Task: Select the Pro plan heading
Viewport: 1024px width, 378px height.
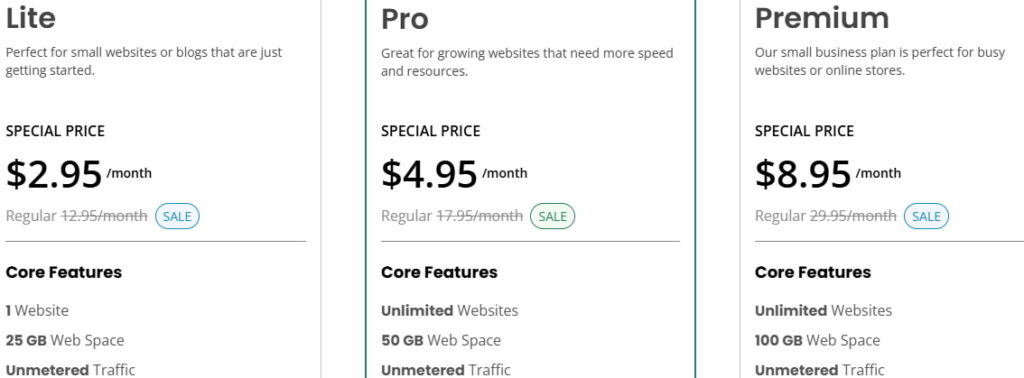Action: coord(405,19)
